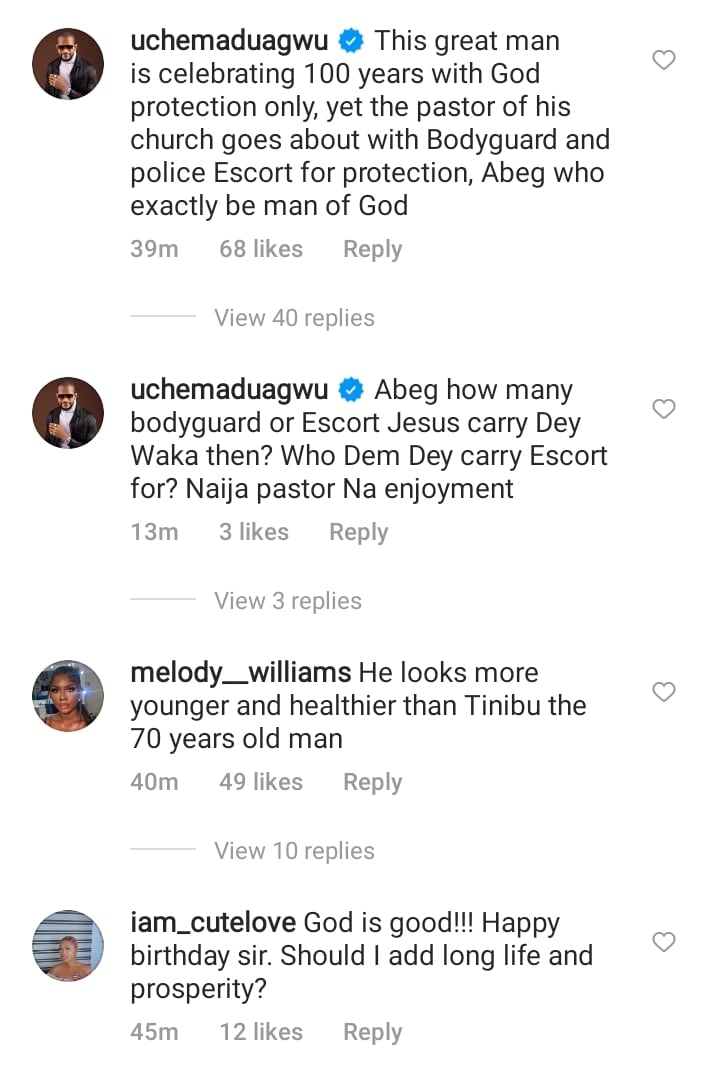The height and width of the screenshot is (1071, 720).
Task: Like uchemaduagwu's '100 years' comment
Action: 664,61
